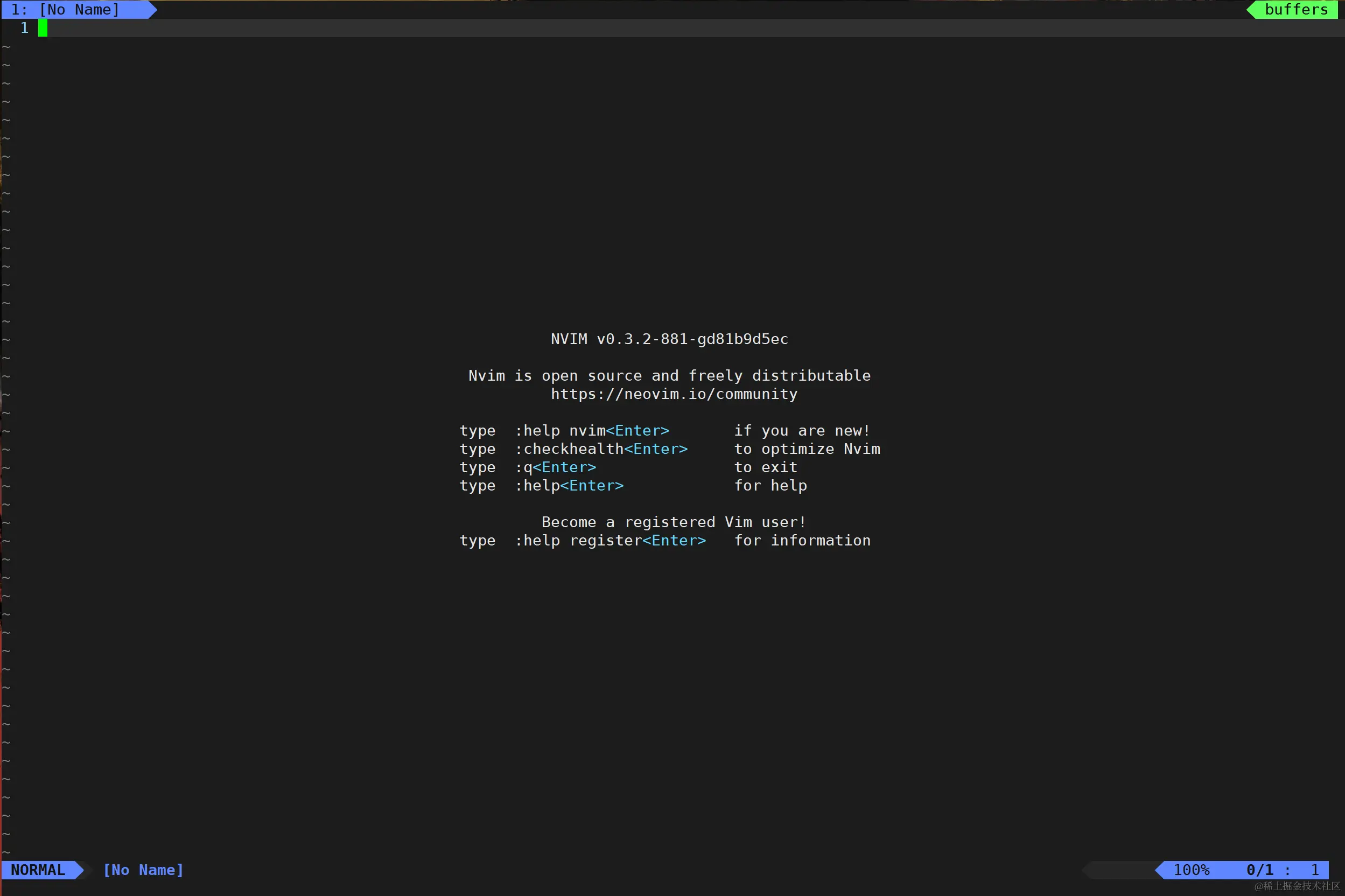The width and height of the screenshot is (1345, 896).
Task: Click the green "buffers" label in tabline
Action: [x=1296, y=10]
